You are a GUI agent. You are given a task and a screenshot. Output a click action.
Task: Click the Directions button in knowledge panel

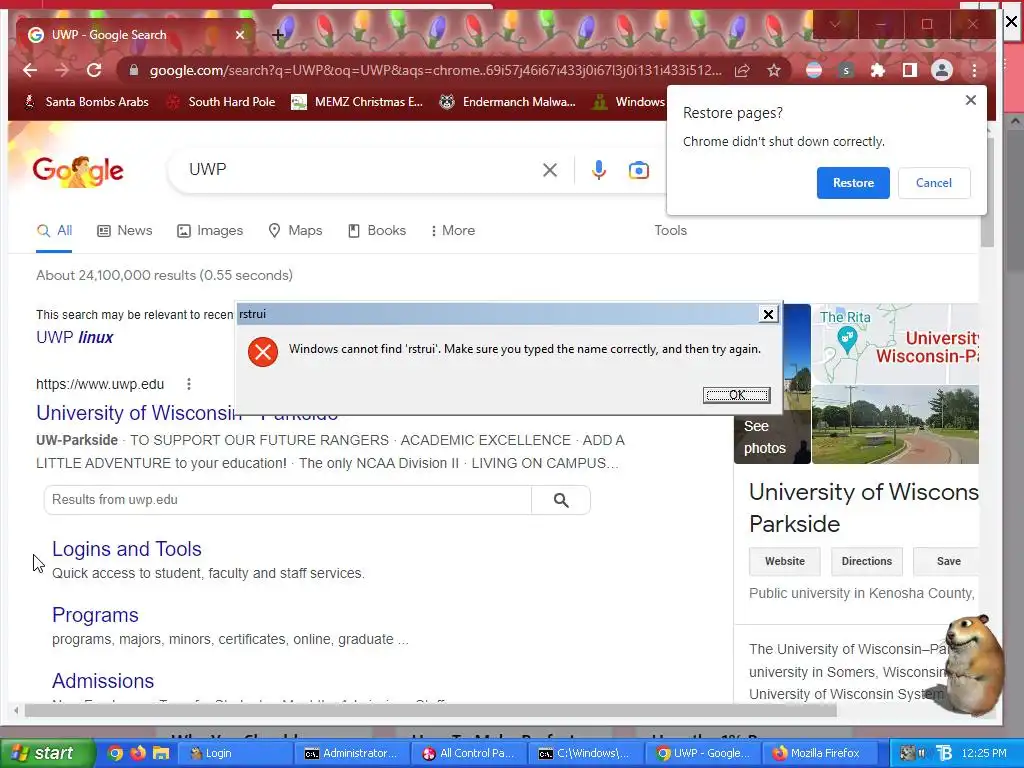pos(867,562)
